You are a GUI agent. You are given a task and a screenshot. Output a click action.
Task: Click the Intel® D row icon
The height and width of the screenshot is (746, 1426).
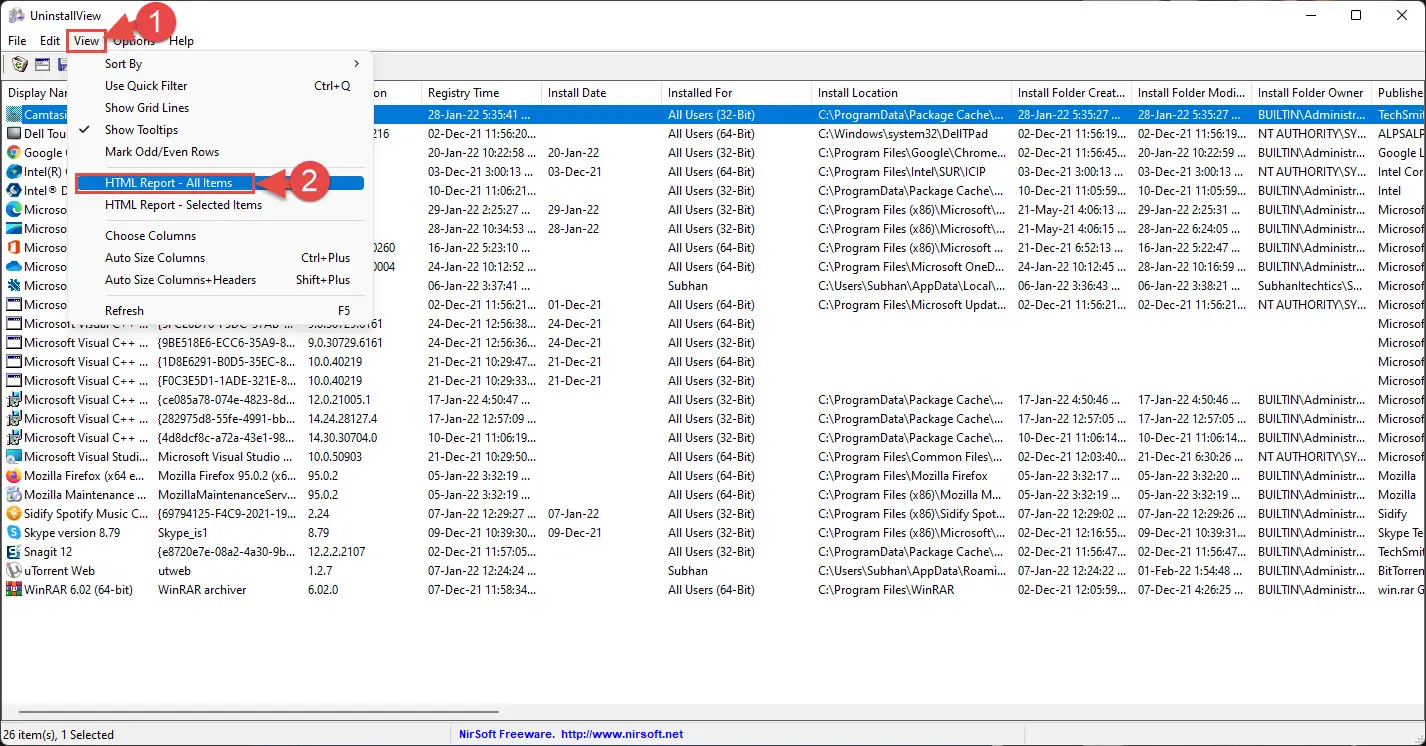point(14,191)
